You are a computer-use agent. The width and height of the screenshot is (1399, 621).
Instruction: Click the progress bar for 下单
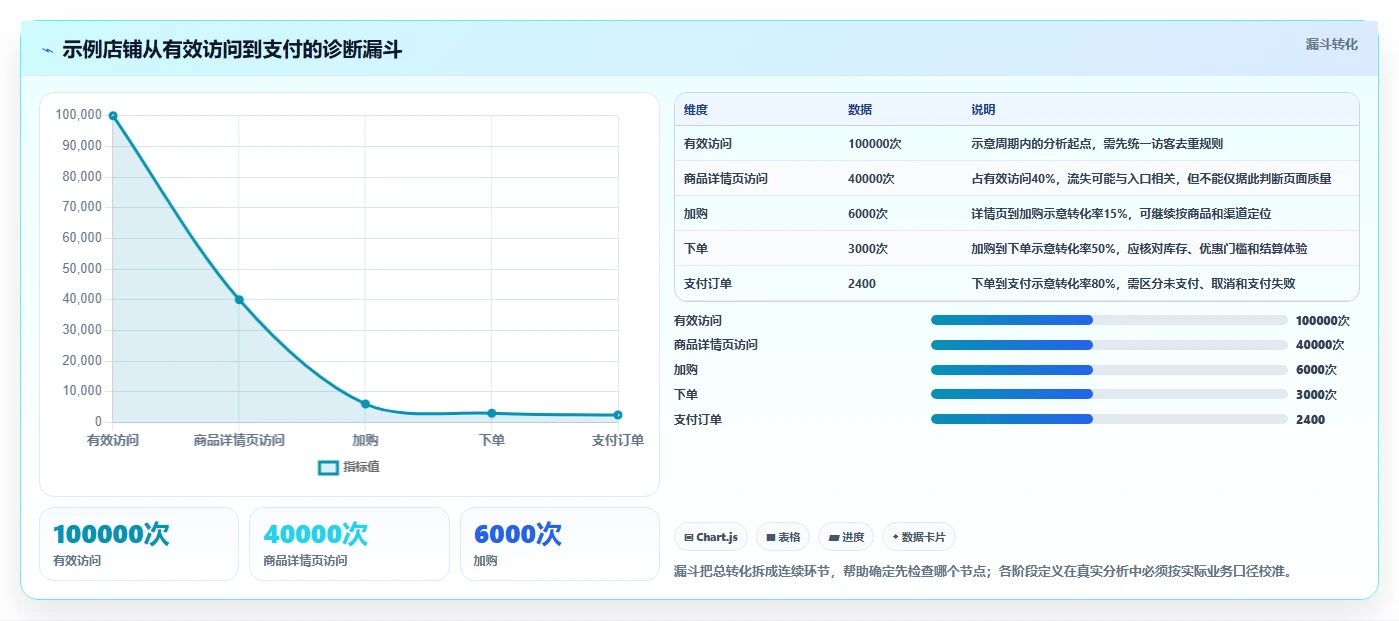(1109, 394)
